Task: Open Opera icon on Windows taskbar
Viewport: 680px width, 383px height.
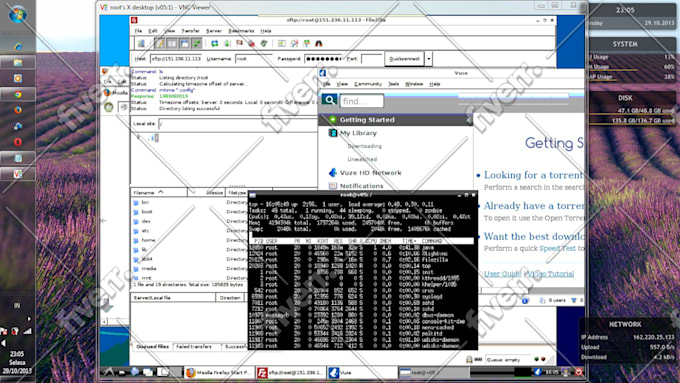Action: pyautogui.click(x=18, y=142)
